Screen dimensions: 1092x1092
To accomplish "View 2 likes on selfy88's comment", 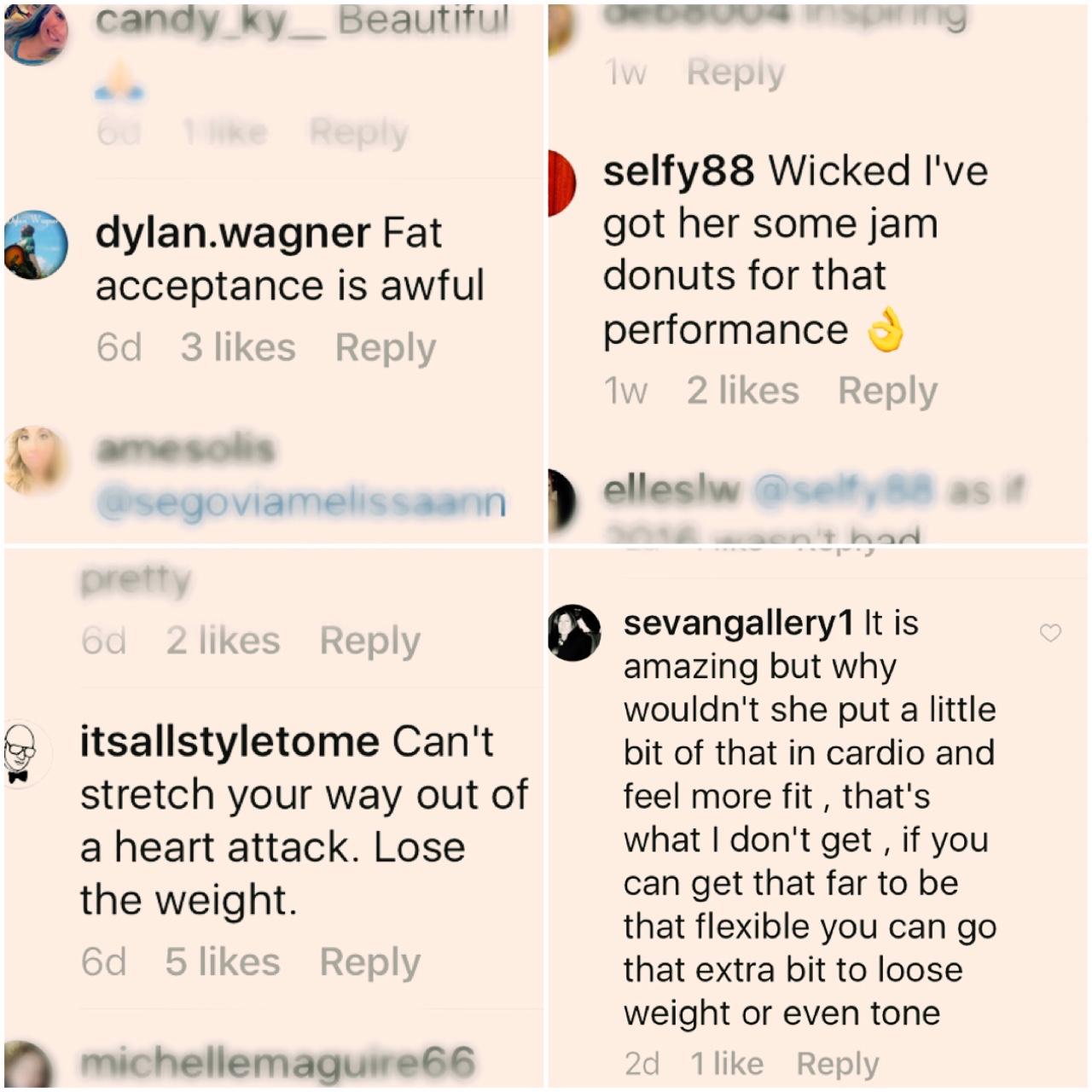I will [x=743, y=391].
